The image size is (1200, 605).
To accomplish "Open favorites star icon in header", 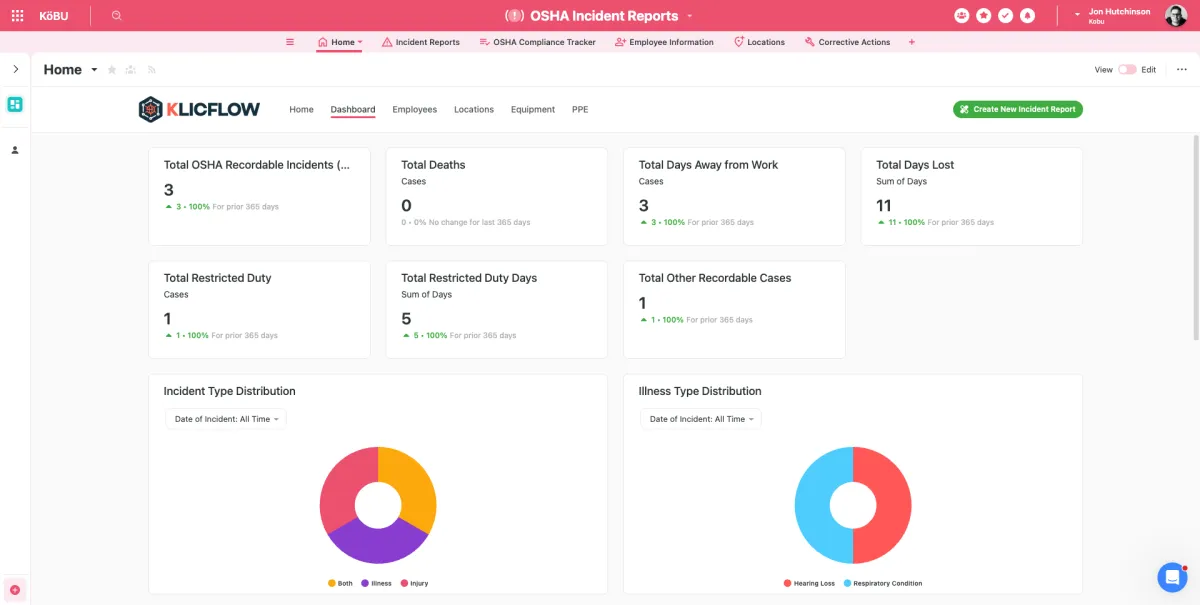I will [x=984, y=16].
